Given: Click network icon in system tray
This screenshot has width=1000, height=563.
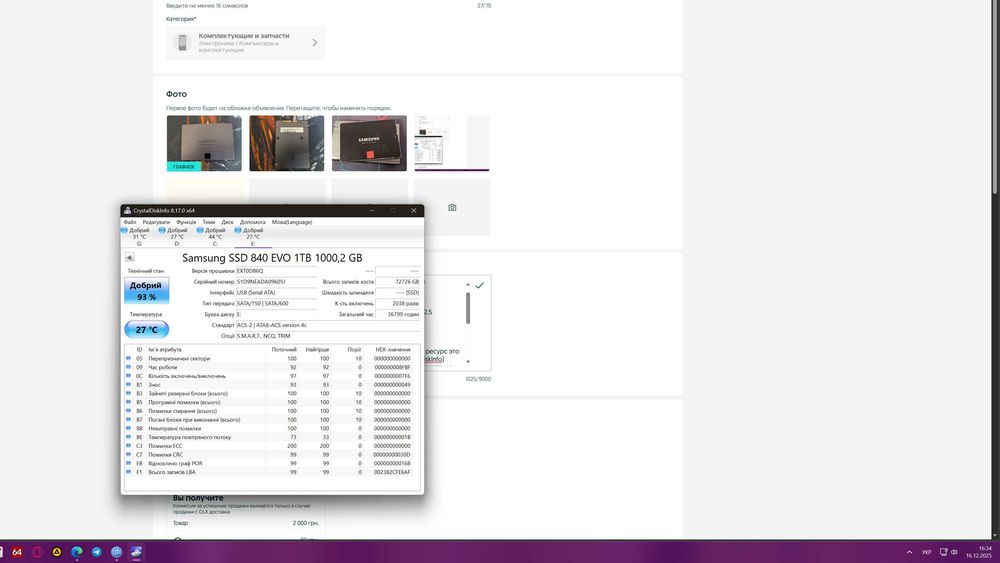Looking at the screenshot, I should click(x=943, y=552).
